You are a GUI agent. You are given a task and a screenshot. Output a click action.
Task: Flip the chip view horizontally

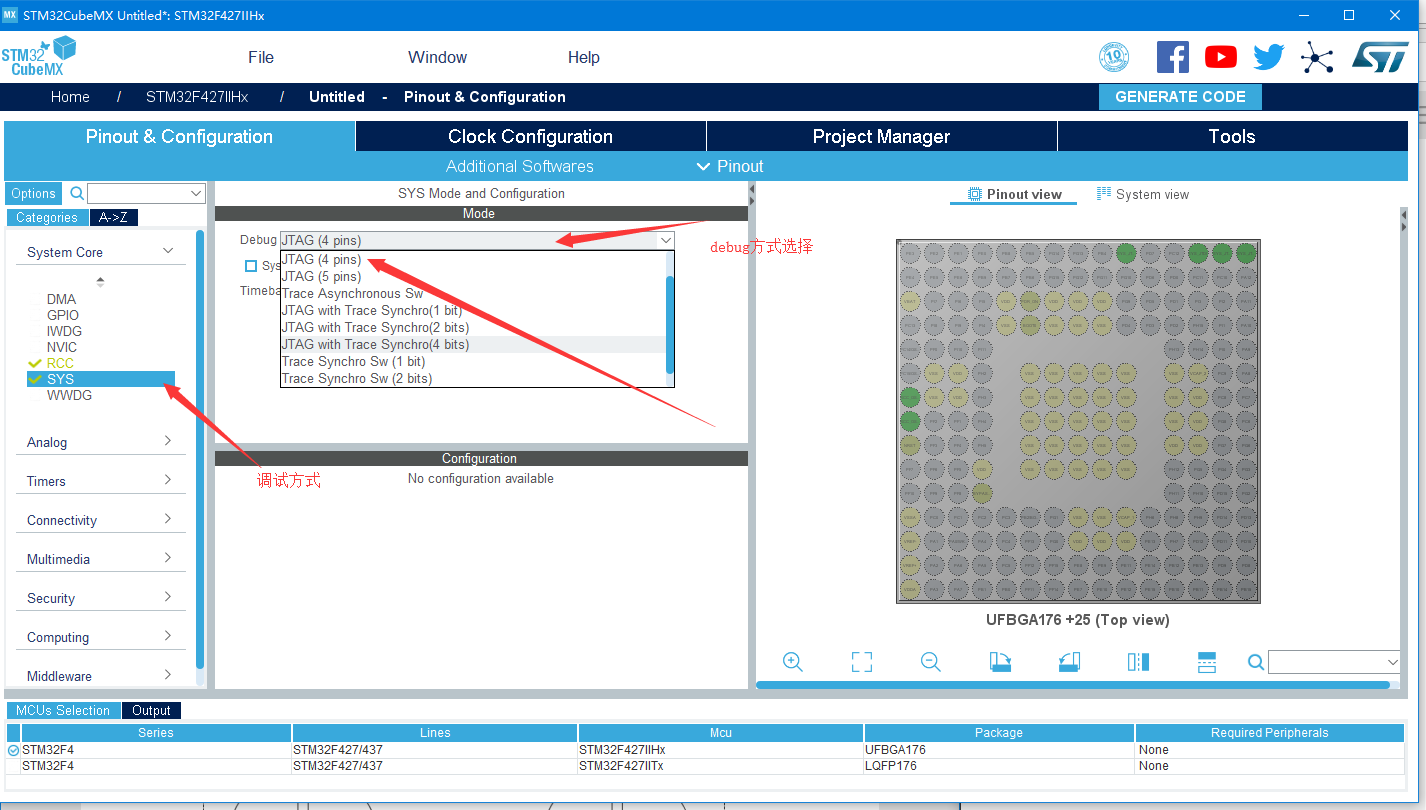1138,662
